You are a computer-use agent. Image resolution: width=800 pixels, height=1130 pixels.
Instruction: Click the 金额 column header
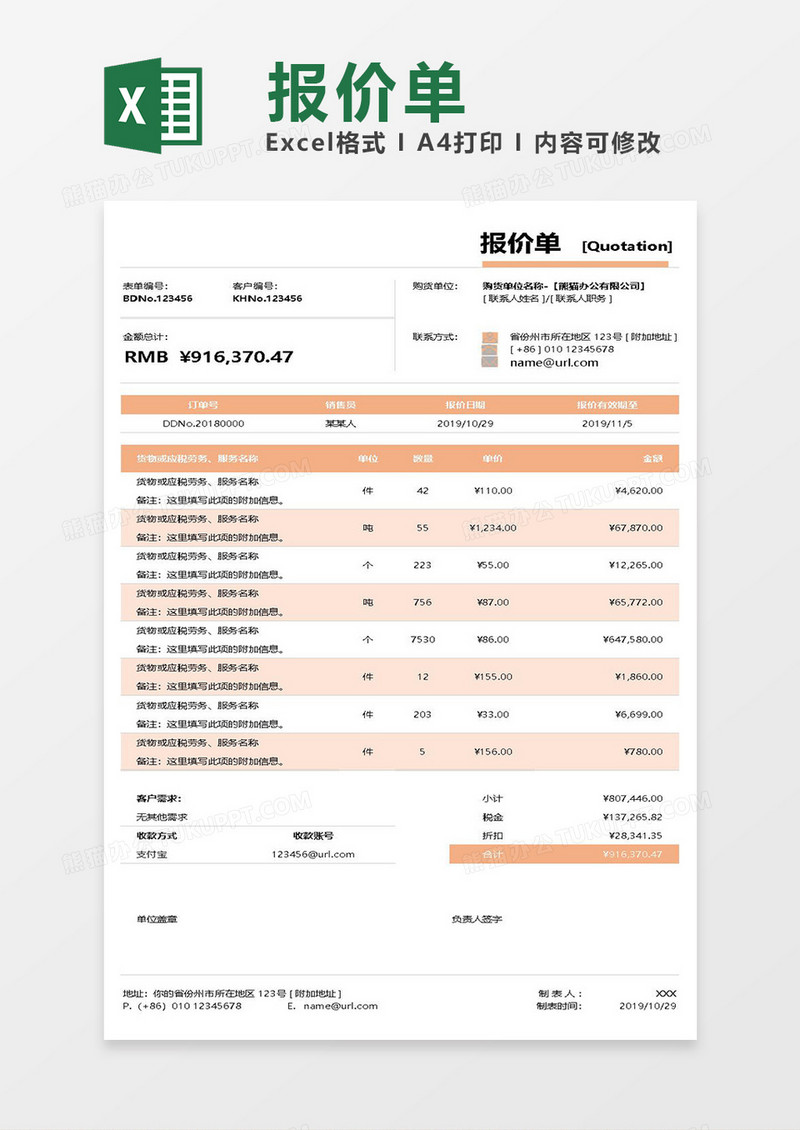coord(653,458)
